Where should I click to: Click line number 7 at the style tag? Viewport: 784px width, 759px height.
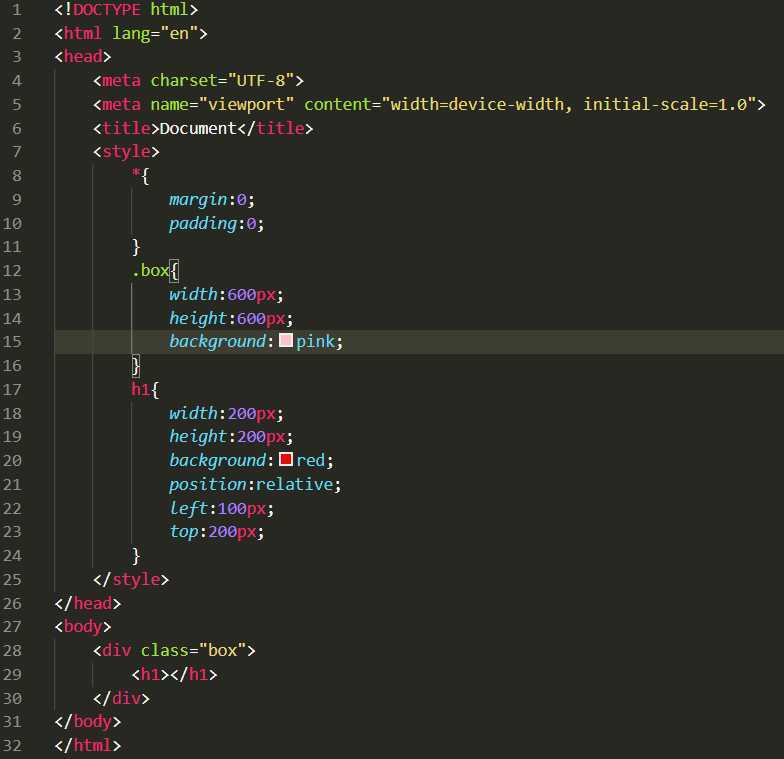coord(16,152)
